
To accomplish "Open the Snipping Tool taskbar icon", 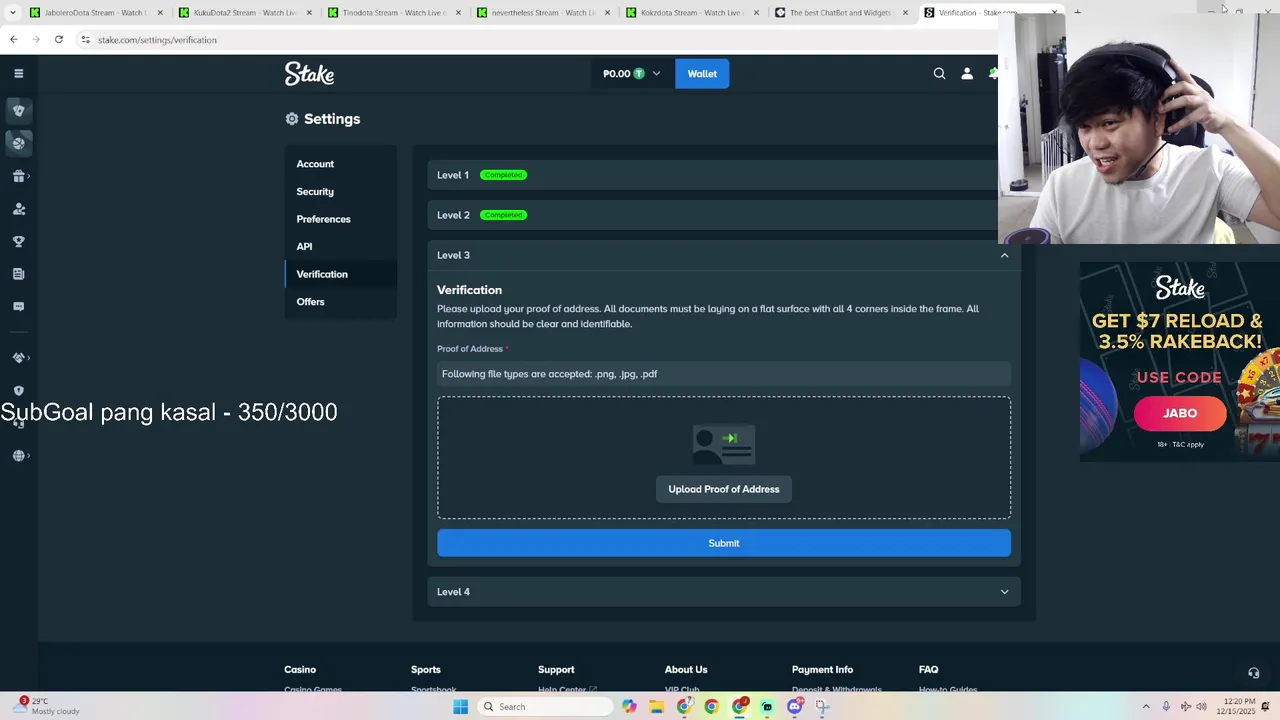I will point(821,707).
